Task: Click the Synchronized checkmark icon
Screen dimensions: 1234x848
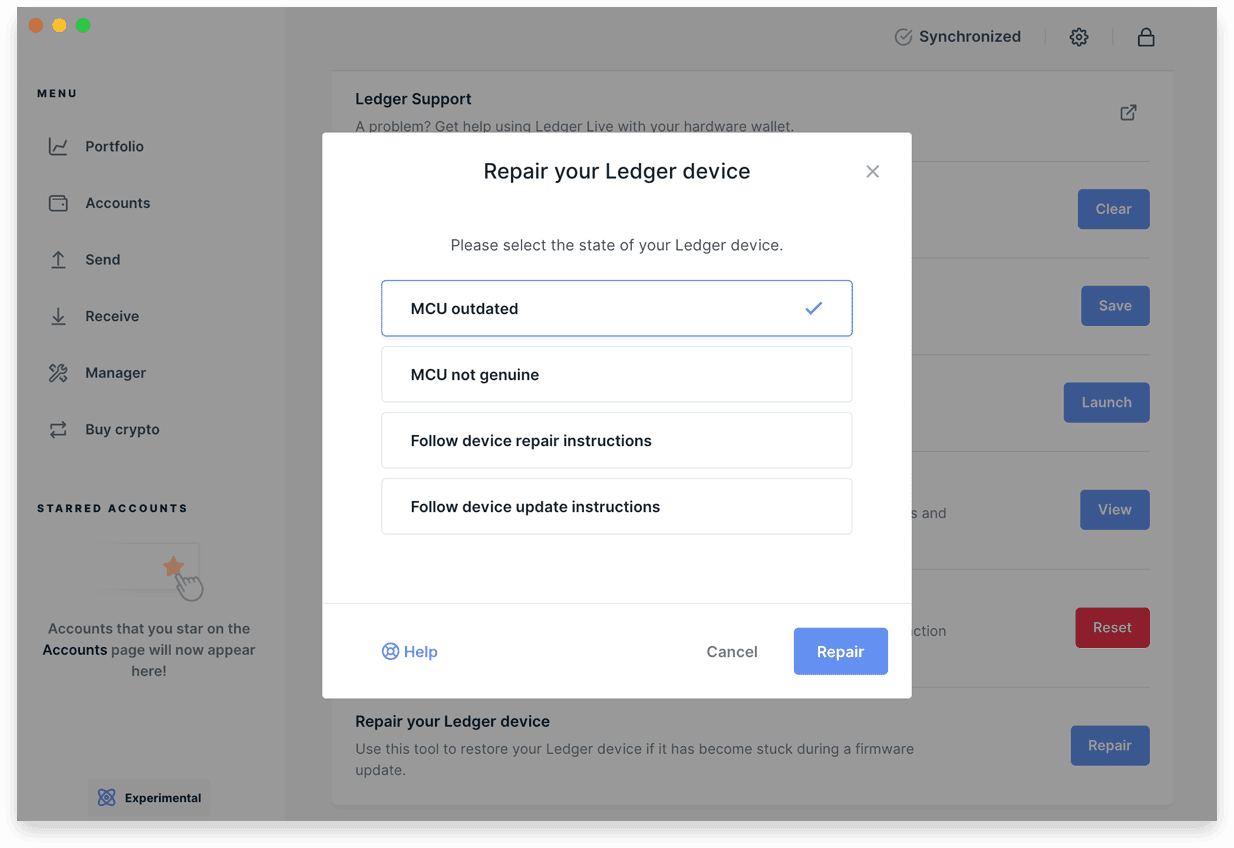Action: tap(903, 37)
